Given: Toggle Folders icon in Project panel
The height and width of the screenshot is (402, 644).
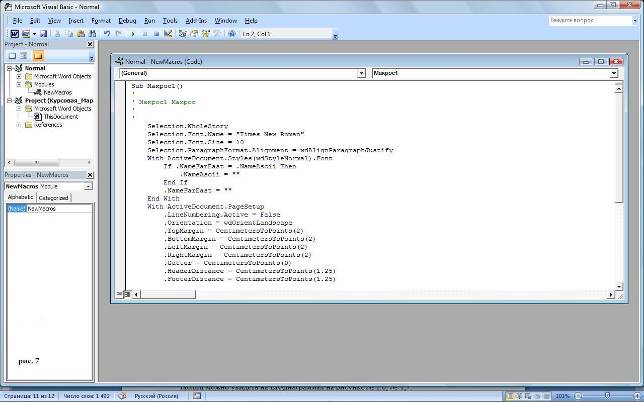Looking at the screenshot, I should pyautogui.click(x=38, y=55).
